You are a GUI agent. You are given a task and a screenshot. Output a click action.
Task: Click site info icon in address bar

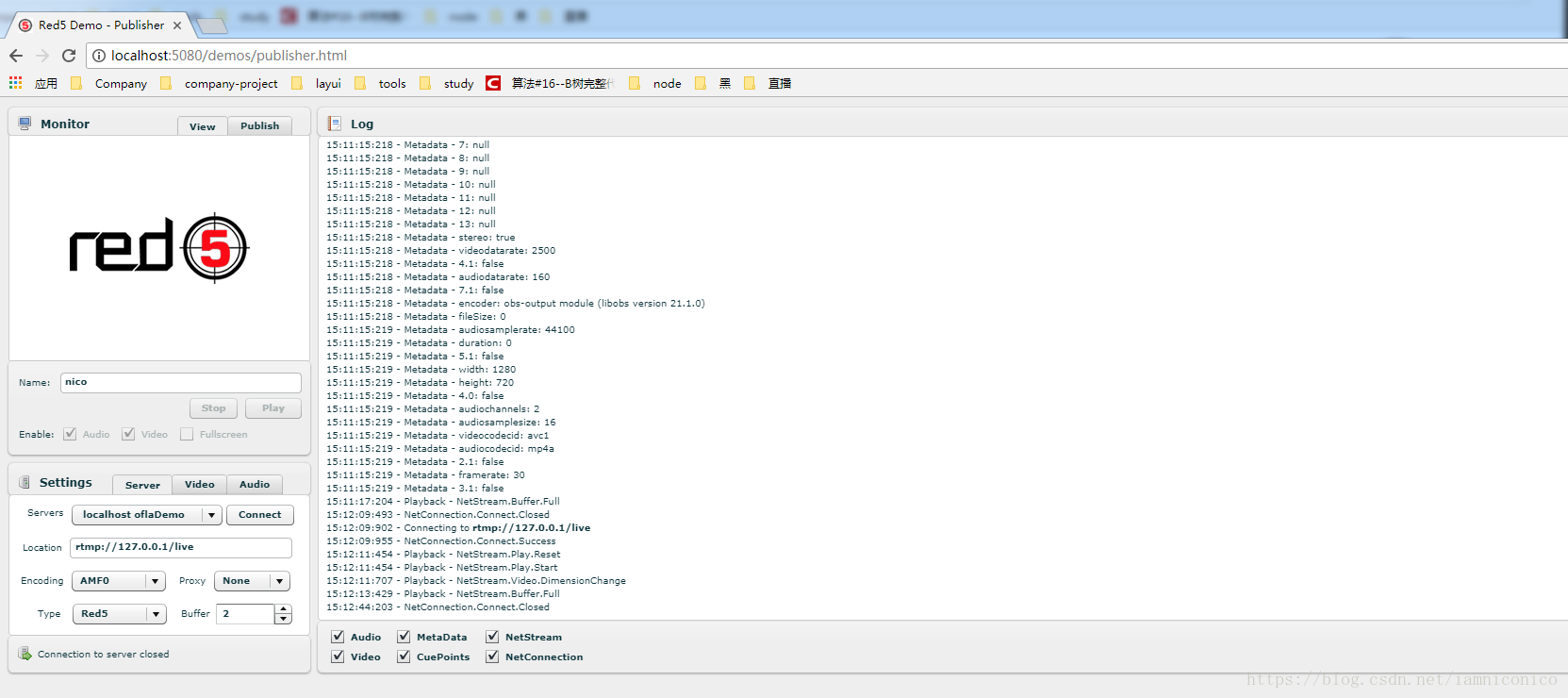pos(99,56)
